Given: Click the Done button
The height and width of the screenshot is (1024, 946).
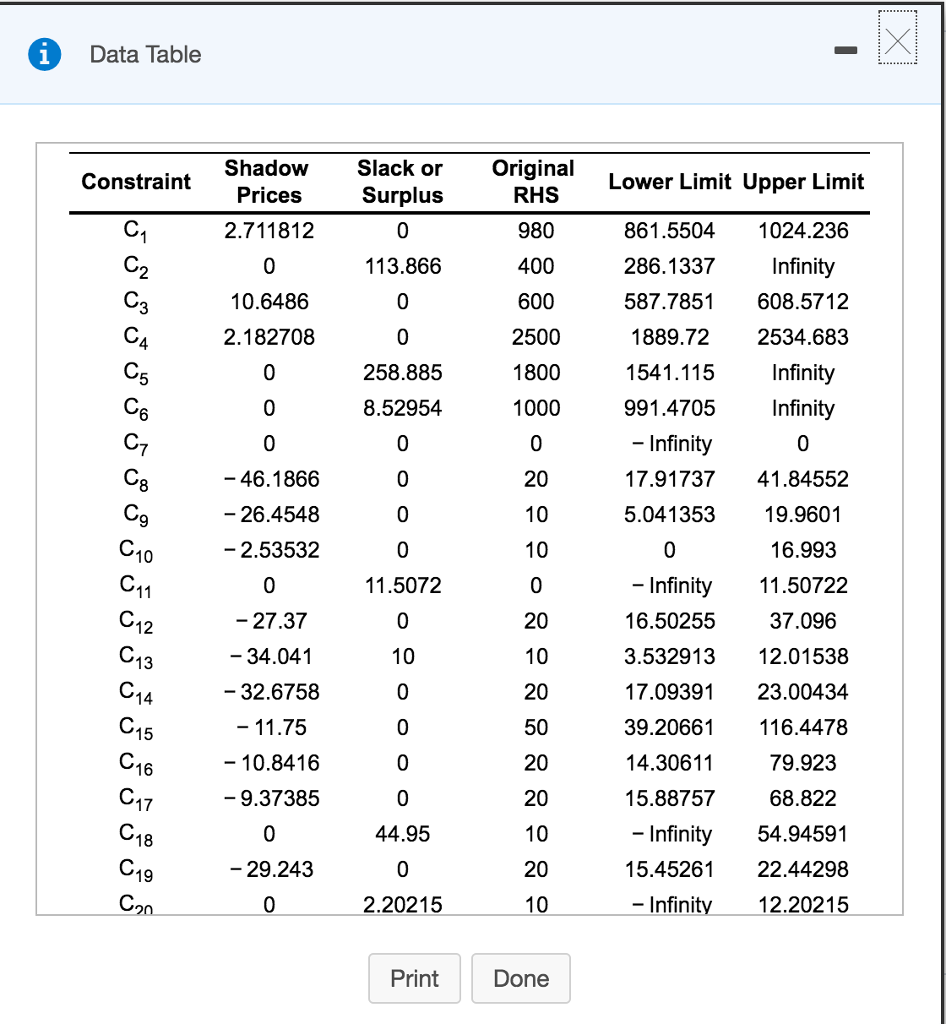Looking at the screenshot, I should [521, 978].
